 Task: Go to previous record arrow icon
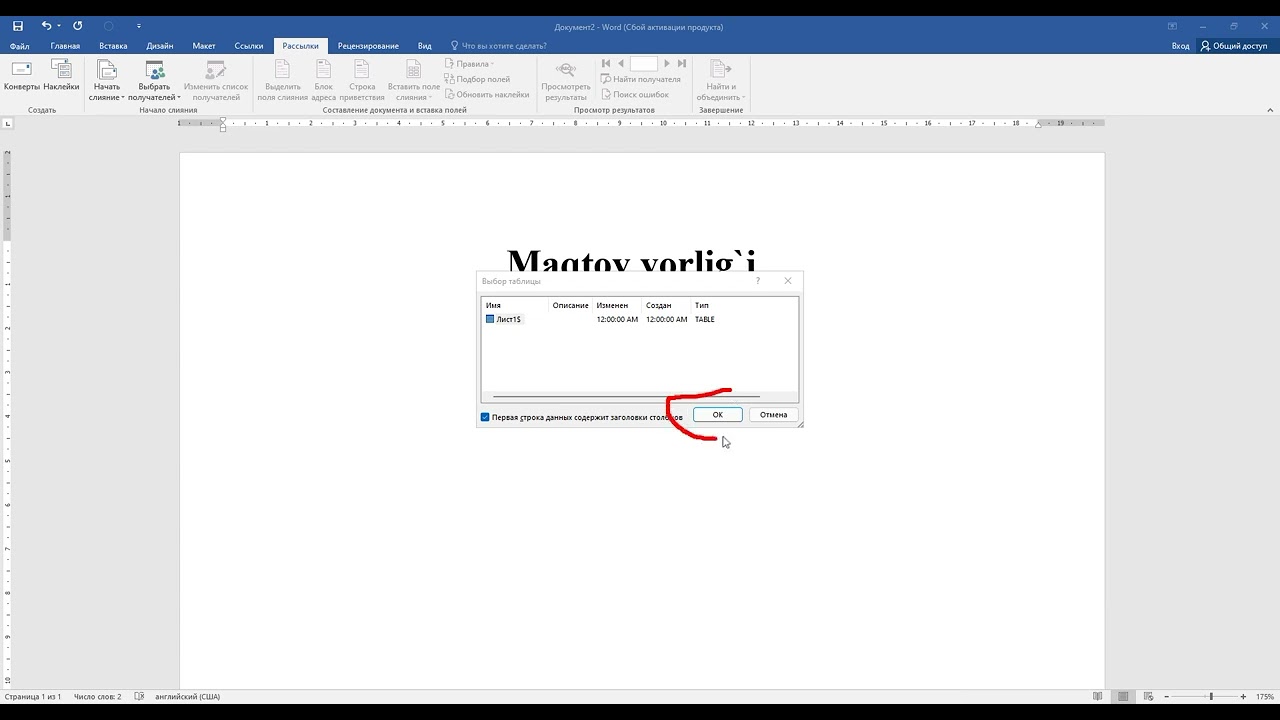[620, 64]
